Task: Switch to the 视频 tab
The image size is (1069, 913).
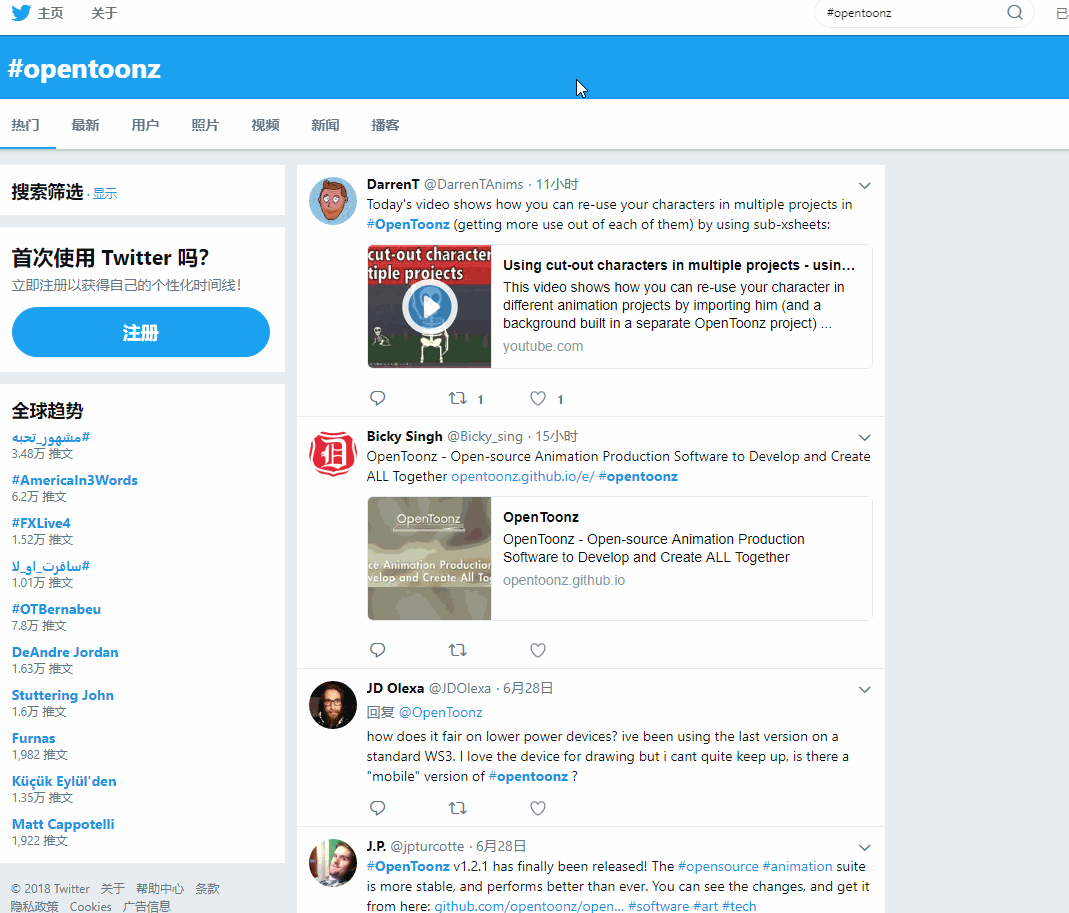Action: pyautogui.click(x=265, y=125)
